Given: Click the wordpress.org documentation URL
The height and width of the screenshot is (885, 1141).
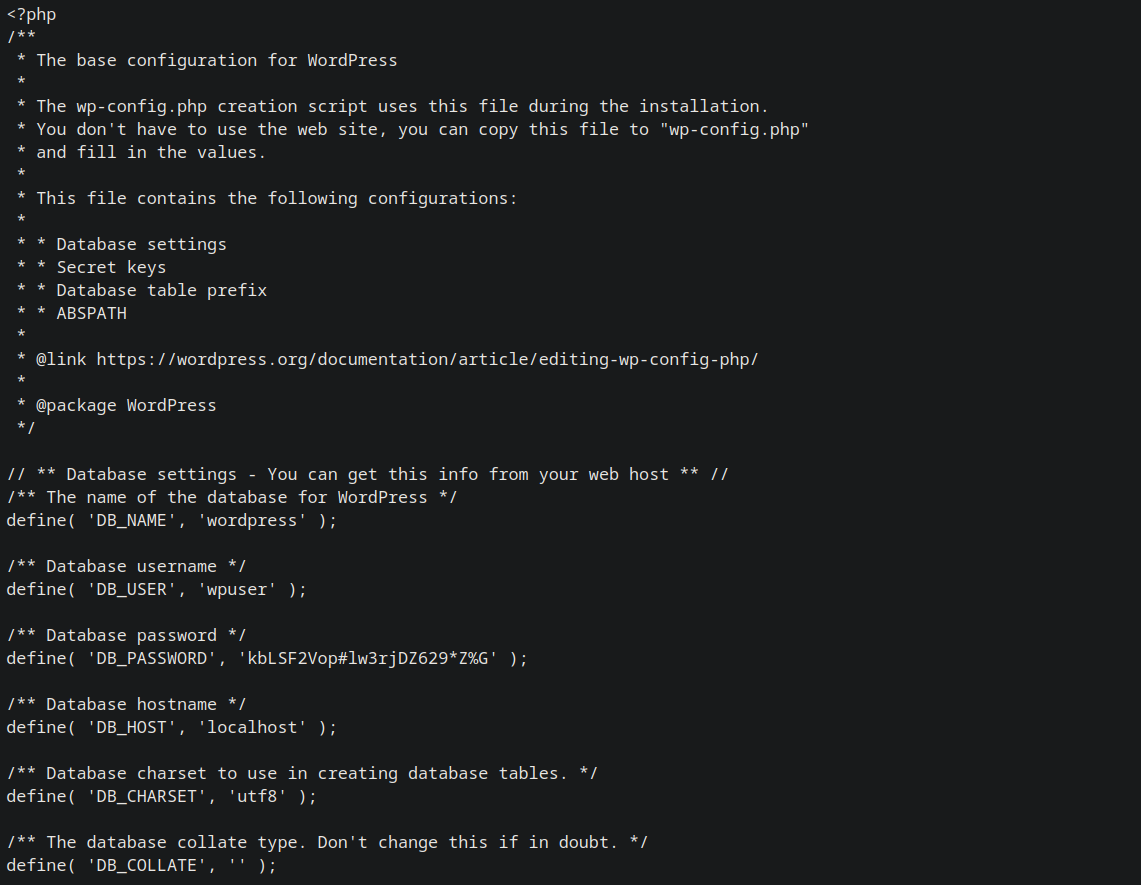Looking at the screenshot, I should pyautogui.click(x=427, y=359).
